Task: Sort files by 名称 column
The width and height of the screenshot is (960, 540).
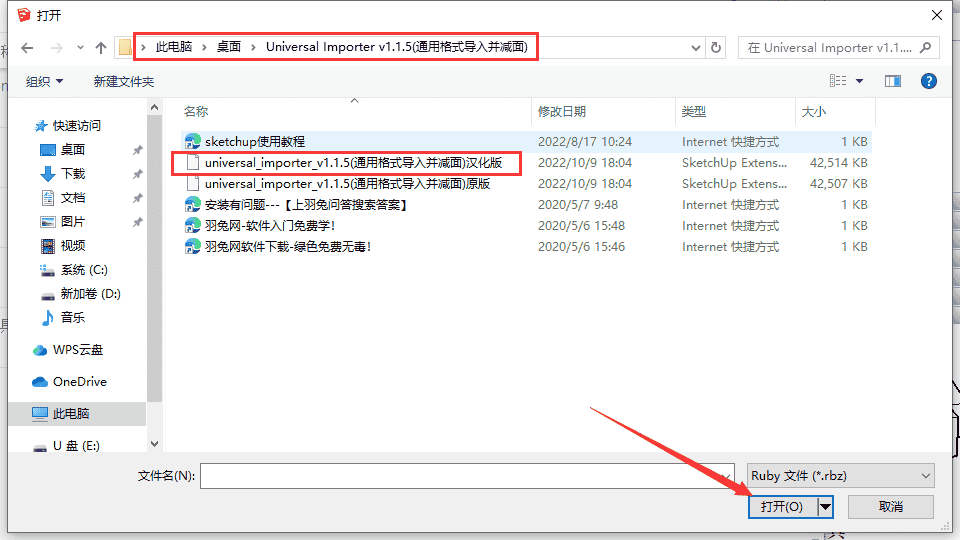Action: [196, 111]
